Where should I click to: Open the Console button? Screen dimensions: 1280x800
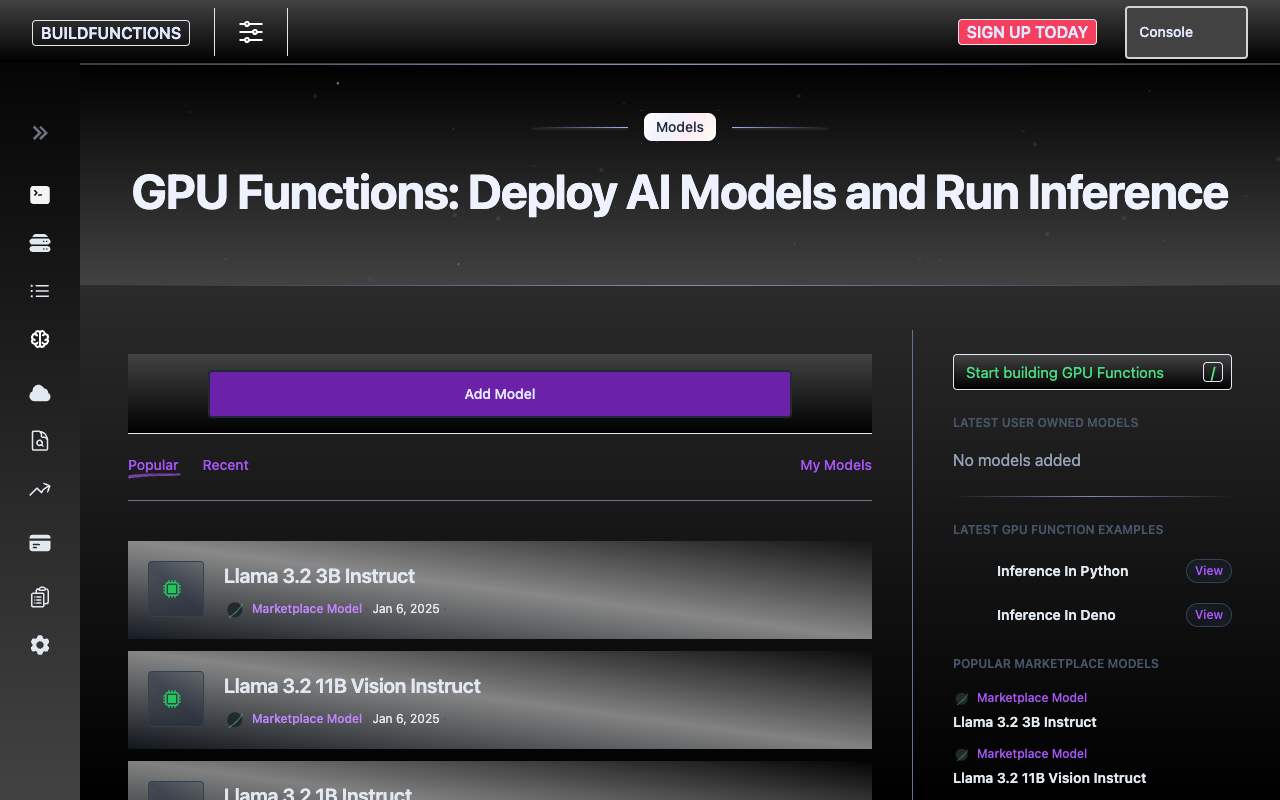point(1186,32)
